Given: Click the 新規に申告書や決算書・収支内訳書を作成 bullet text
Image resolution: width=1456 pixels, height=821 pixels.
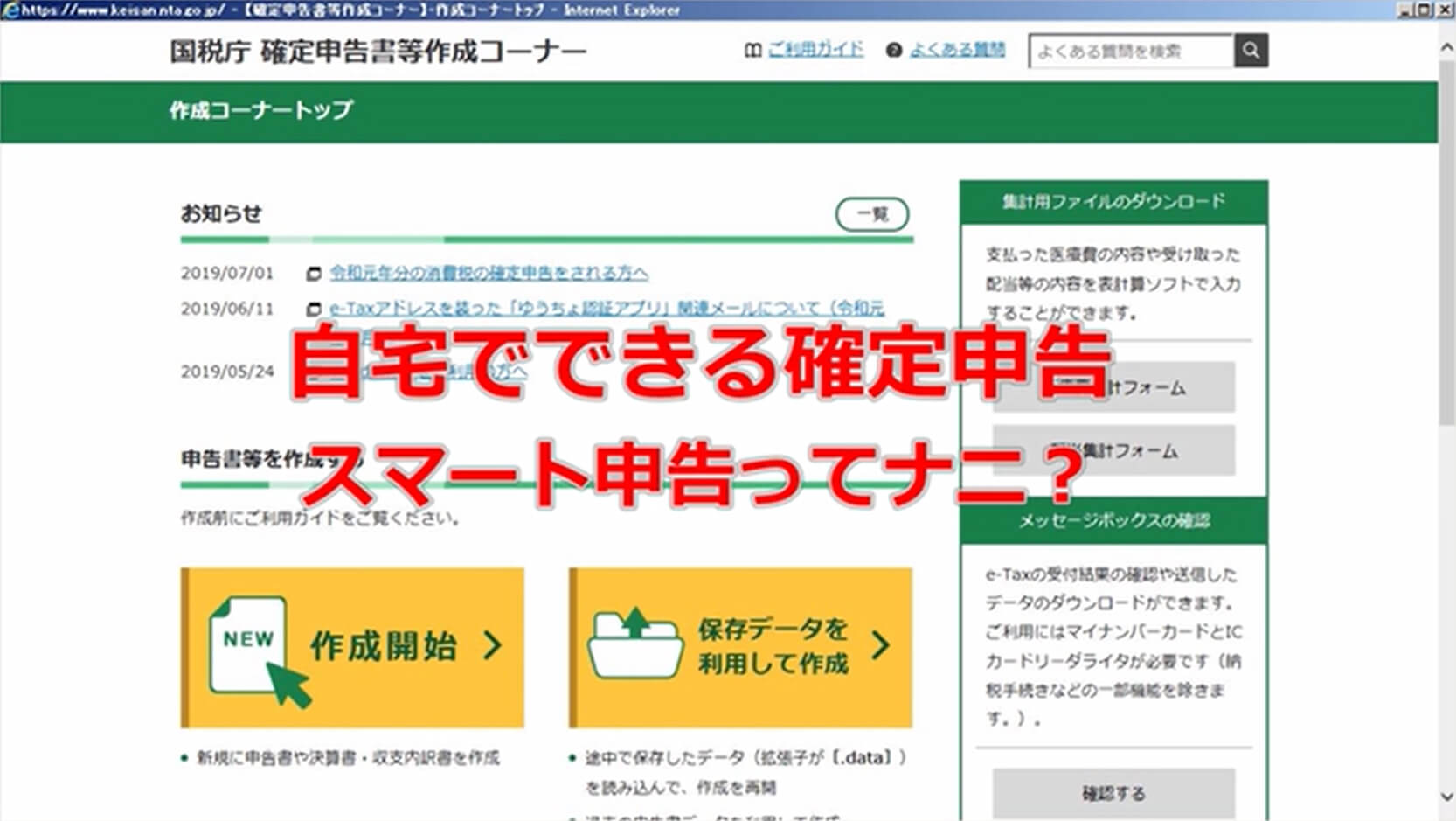Looking at the screenshot, I should tap(348, 758).
